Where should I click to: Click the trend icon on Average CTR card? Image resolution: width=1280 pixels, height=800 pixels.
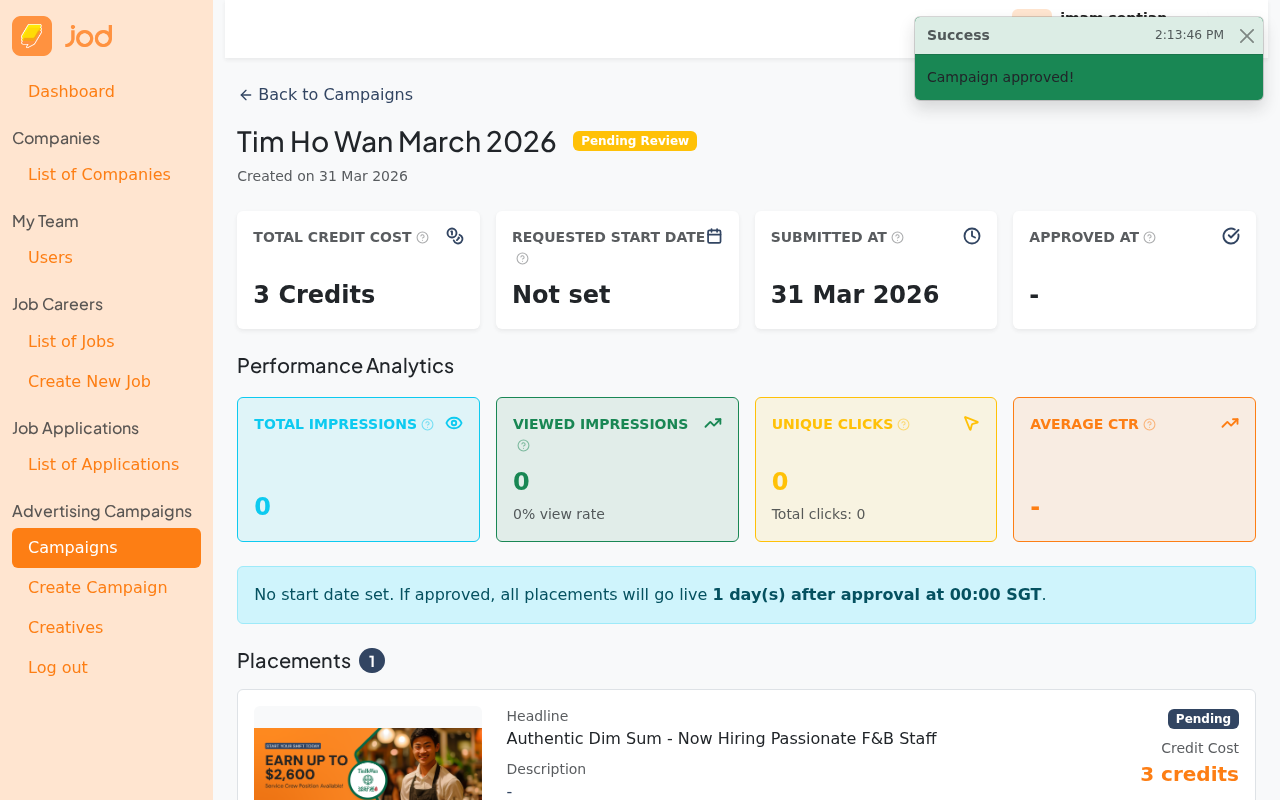[1230, 423]
